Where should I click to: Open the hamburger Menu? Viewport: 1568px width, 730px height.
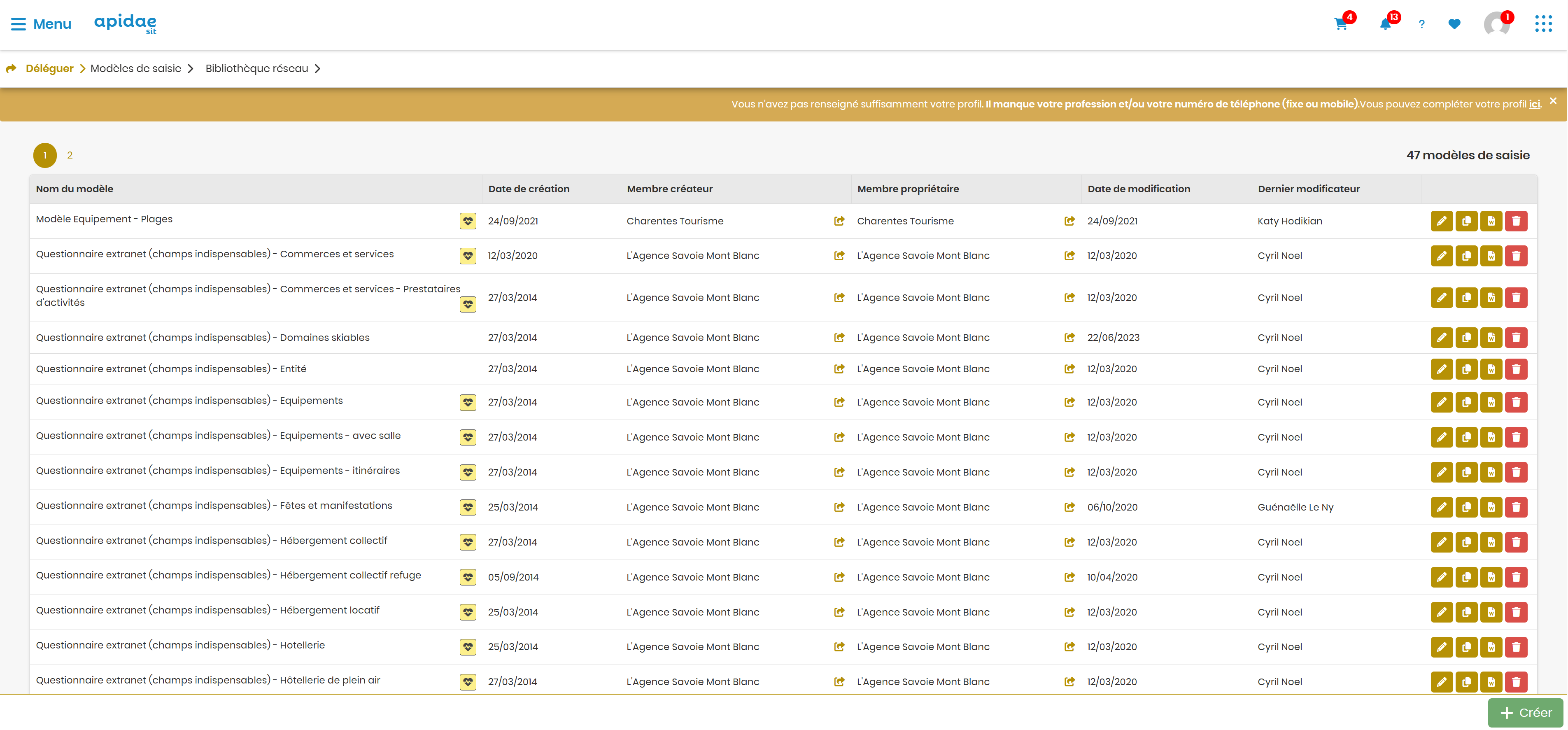tap(41, 24)
